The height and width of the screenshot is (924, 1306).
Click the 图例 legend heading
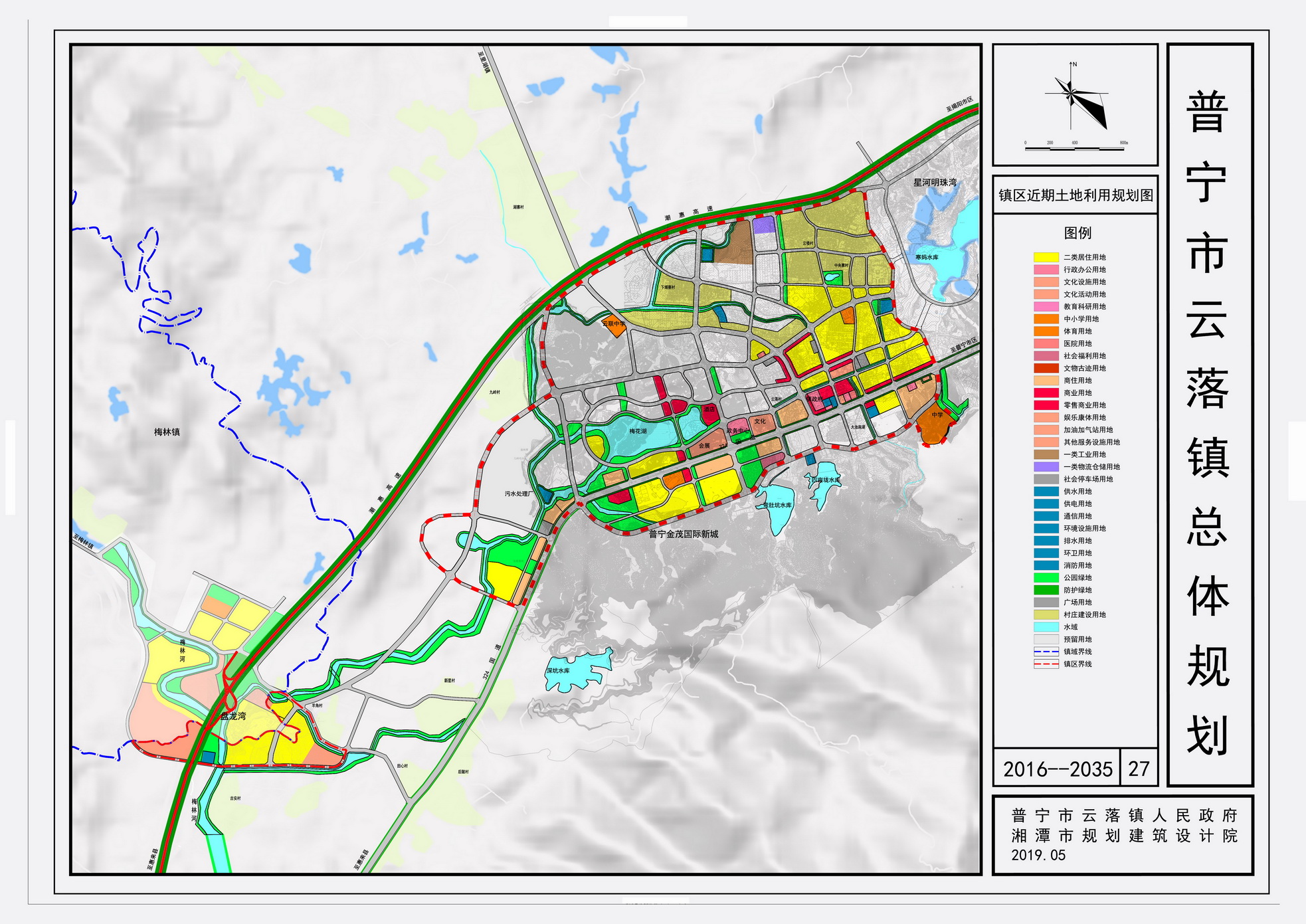tap(1077, 233)
